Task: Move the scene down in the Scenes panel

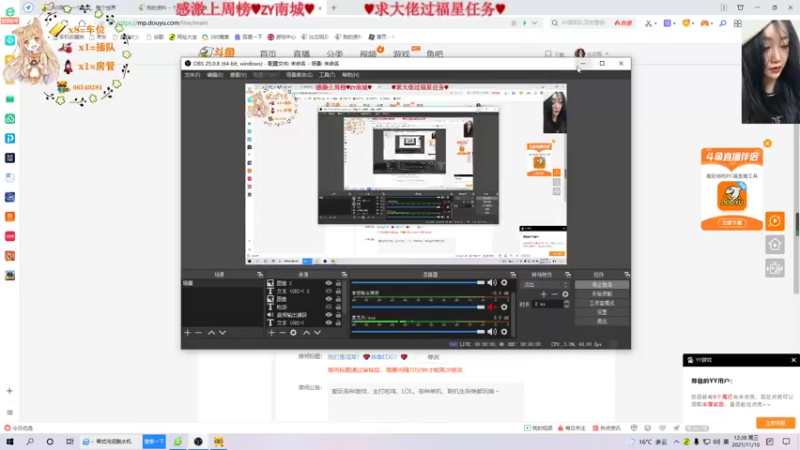Action: pos(222,333)
